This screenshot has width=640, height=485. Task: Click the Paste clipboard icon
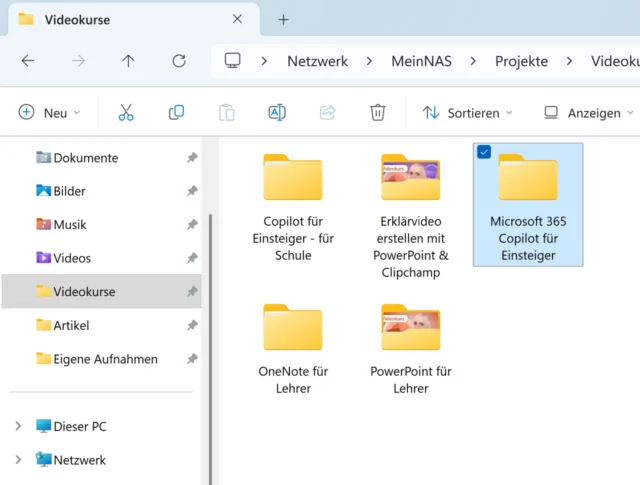[227, 113]
